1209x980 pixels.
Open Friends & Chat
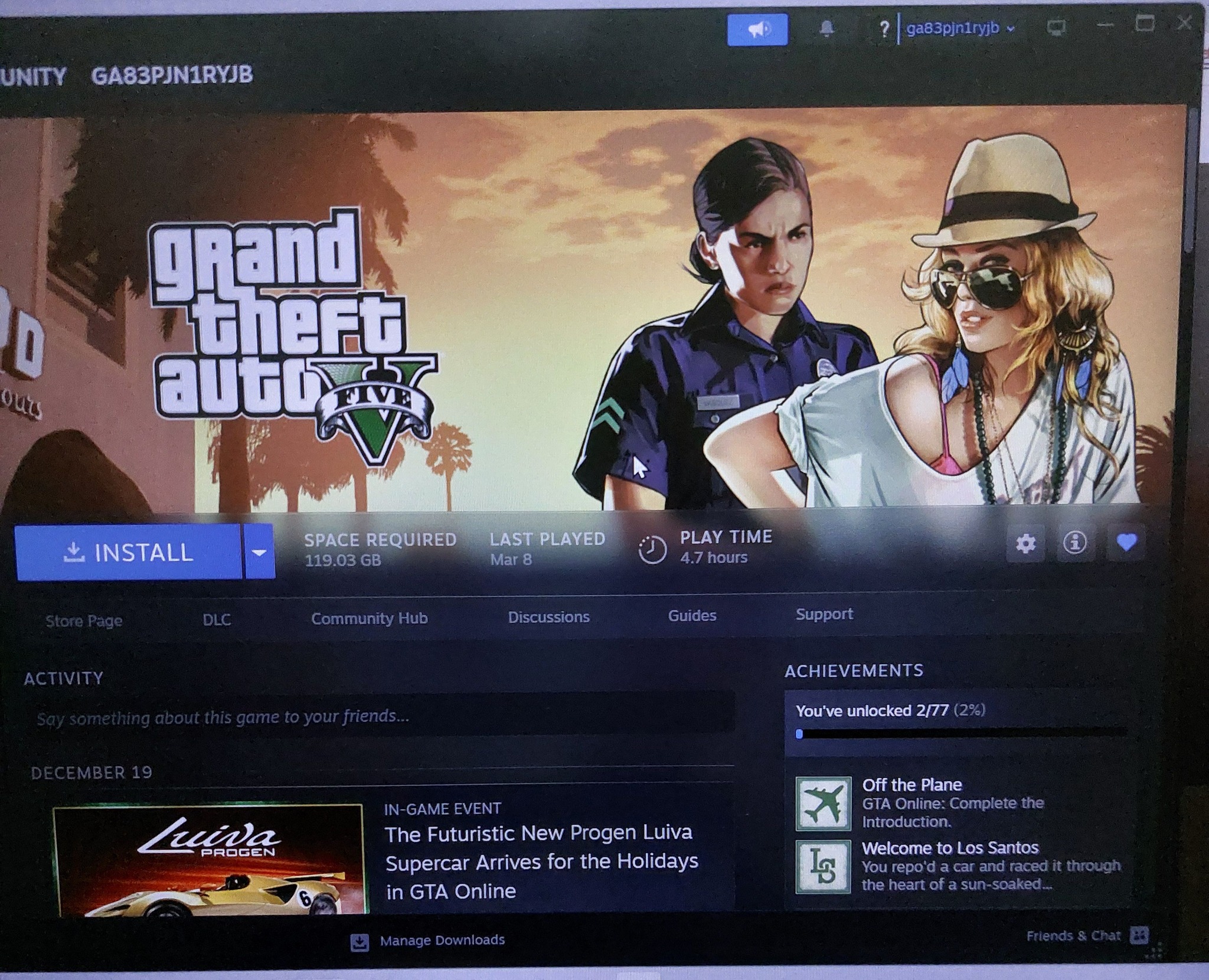tap(1073, 936)
